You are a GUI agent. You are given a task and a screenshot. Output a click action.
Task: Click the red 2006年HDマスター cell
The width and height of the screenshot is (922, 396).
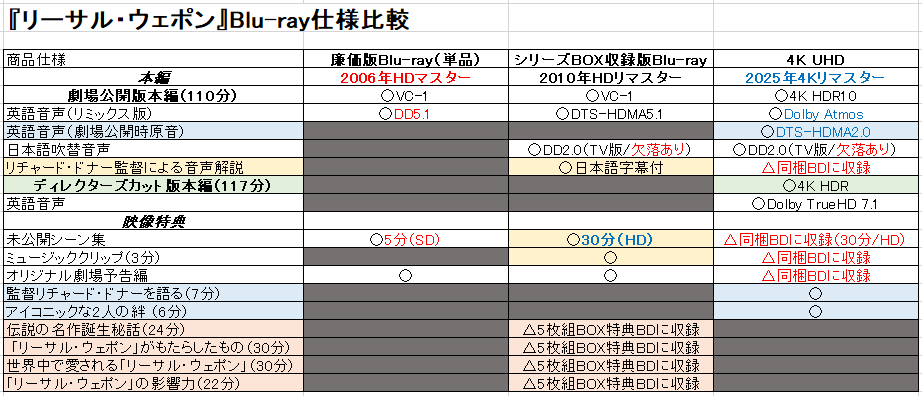(405, 78)
